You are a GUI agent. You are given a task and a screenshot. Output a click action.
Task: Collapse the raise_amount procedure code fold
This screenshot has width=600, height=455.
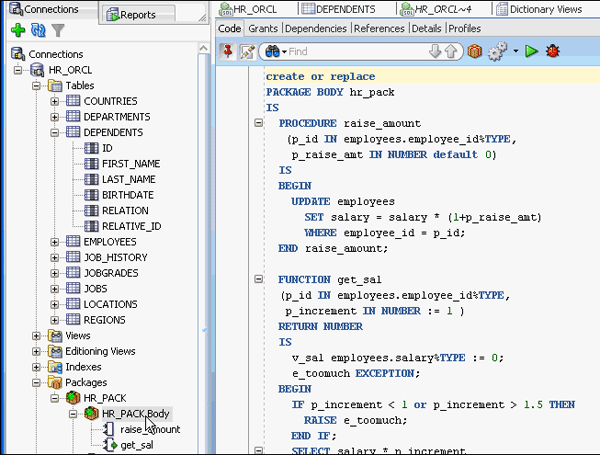(x=258, y=123)
